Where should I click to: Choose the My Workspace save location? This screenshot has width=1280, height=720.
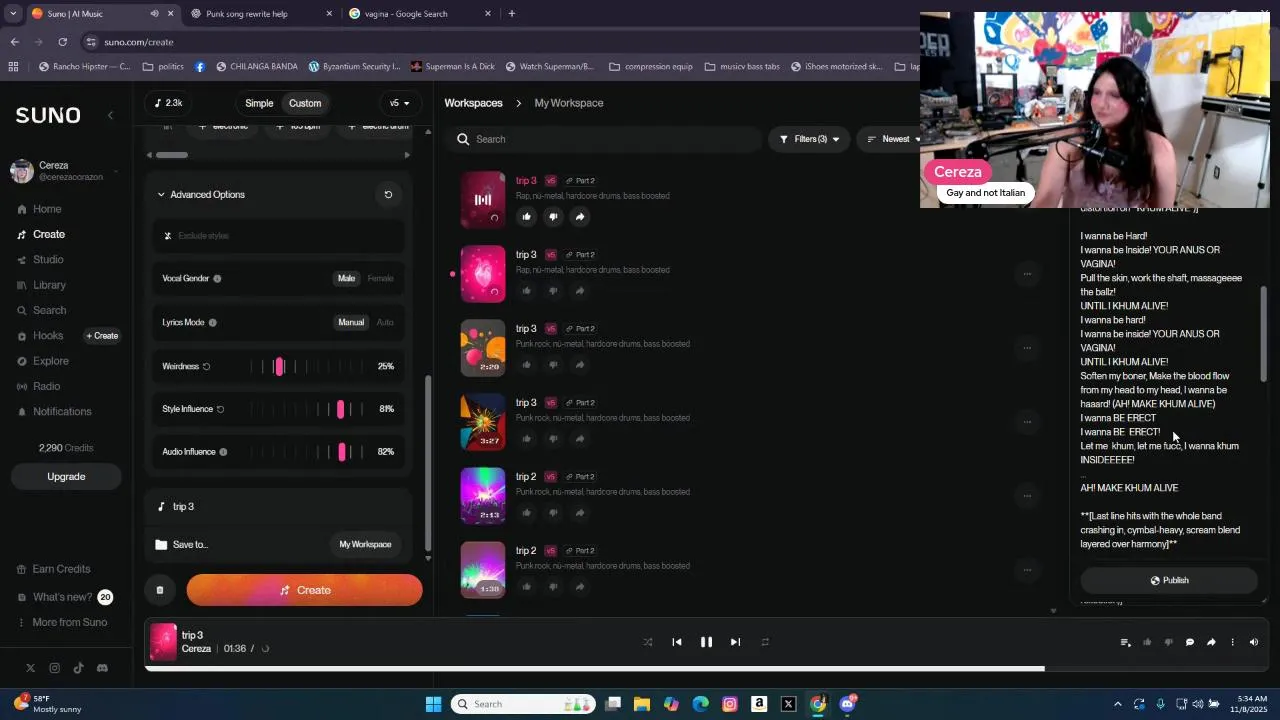[365, 544]
